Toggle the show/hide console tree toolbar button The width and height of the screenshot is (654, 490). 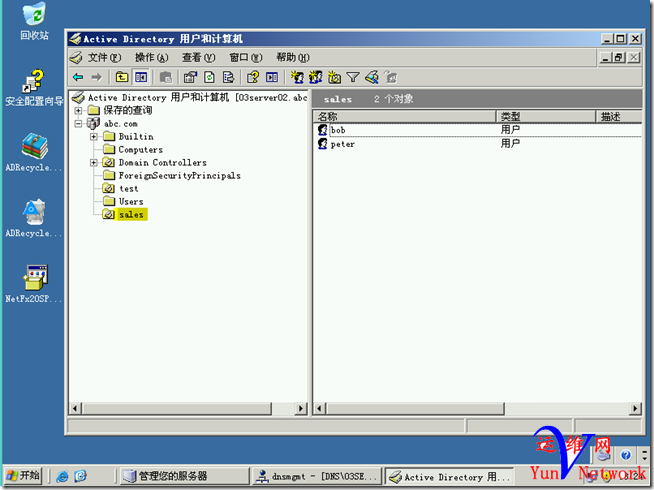(x=141, y=77)
